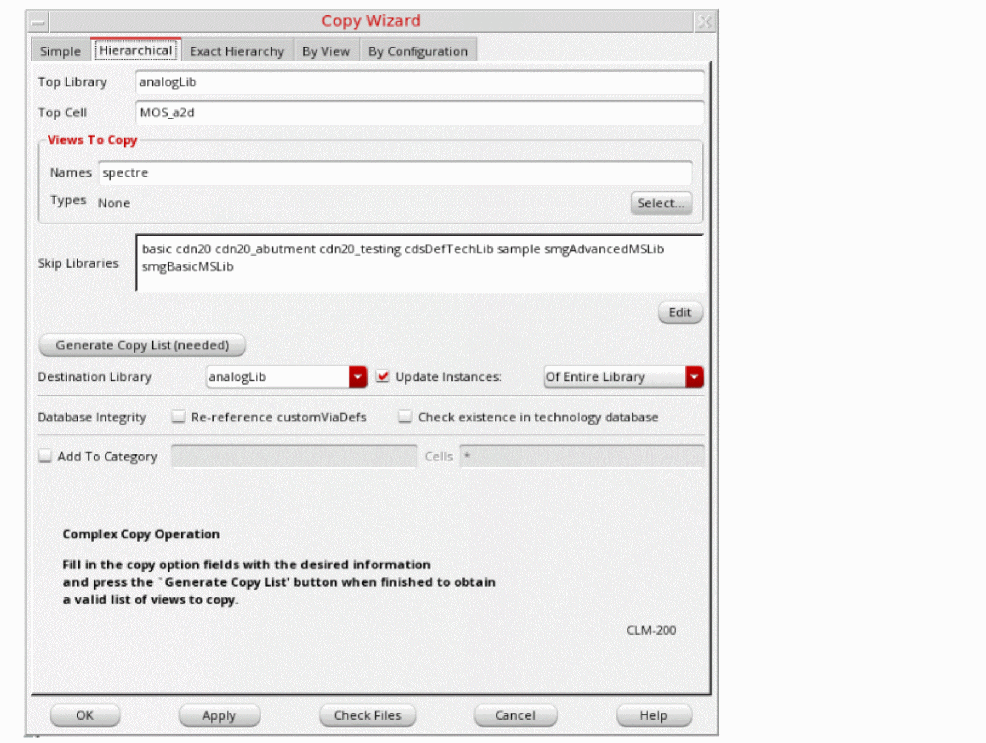Image resolution: width=986 pixels, height=743 pixels.
Task: Click the Names field containing spectre
Action: pos(396,173)
